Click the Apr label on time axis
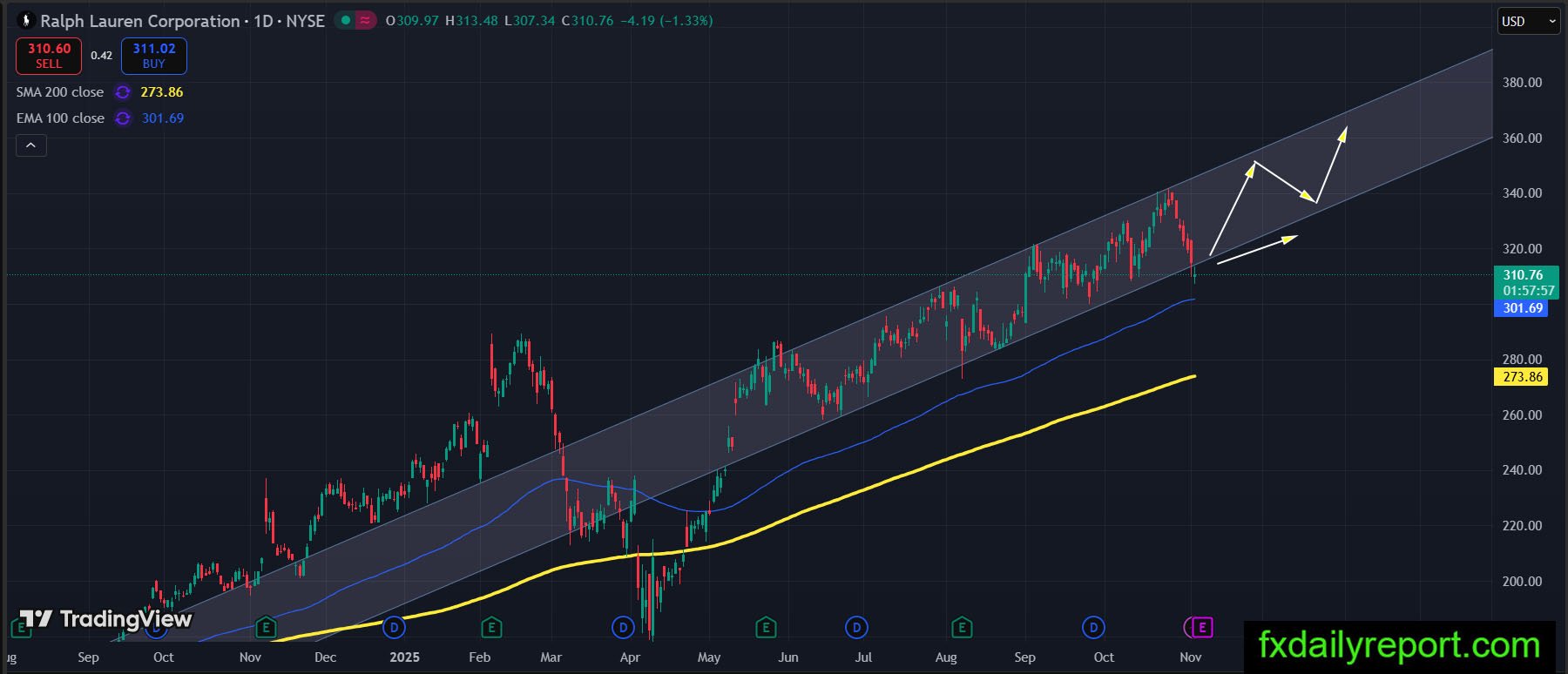1568x674 pixels. [x=630, y=657]
